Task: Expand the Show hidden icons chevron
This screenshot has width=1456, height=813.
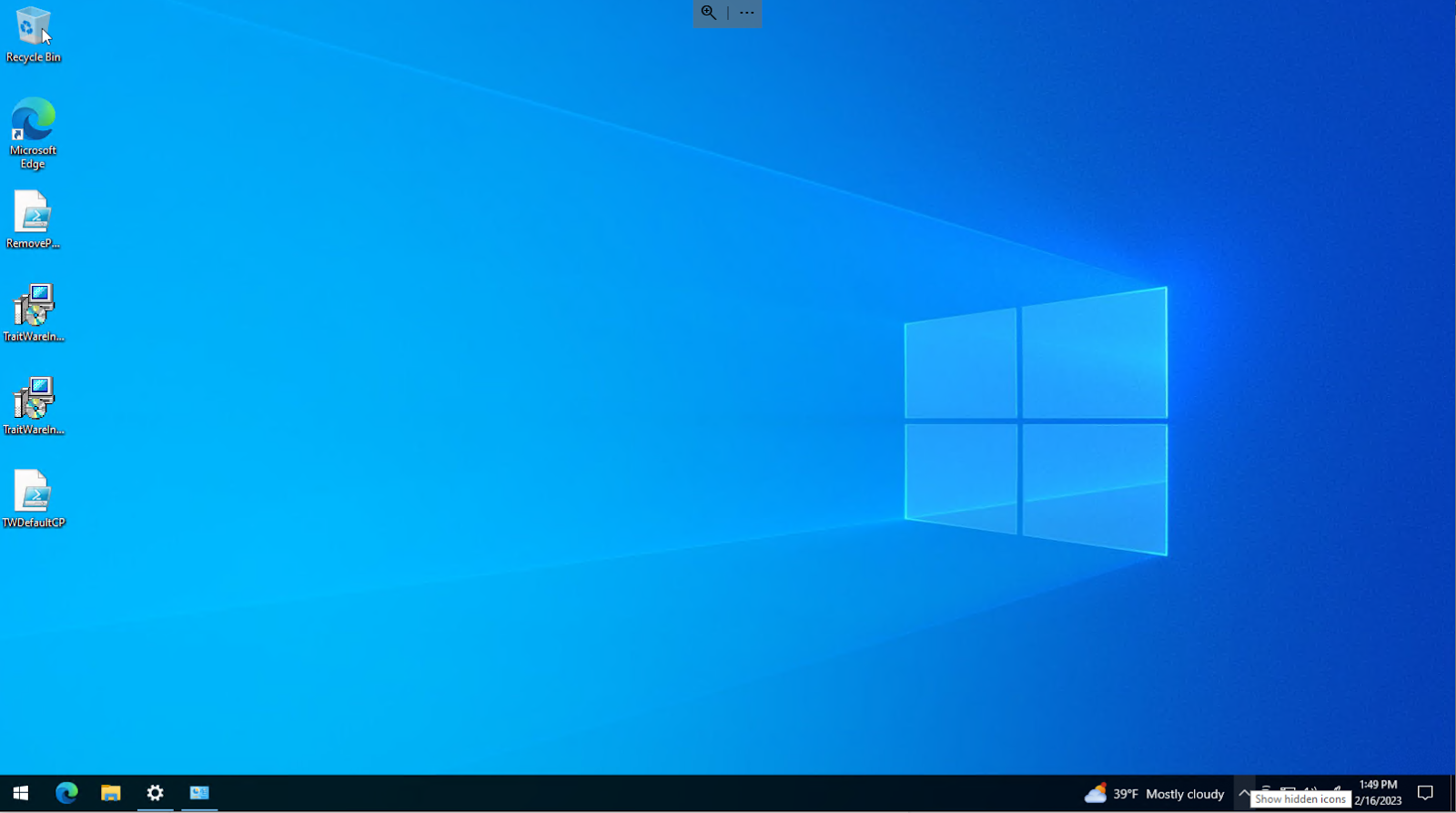Action: (1244, 793)
